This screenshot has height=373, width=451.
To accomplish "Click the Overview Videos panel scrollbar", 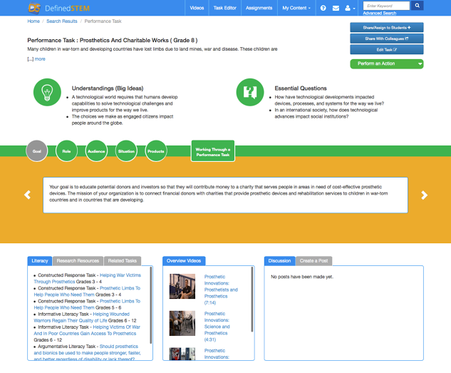I will 252,299.
